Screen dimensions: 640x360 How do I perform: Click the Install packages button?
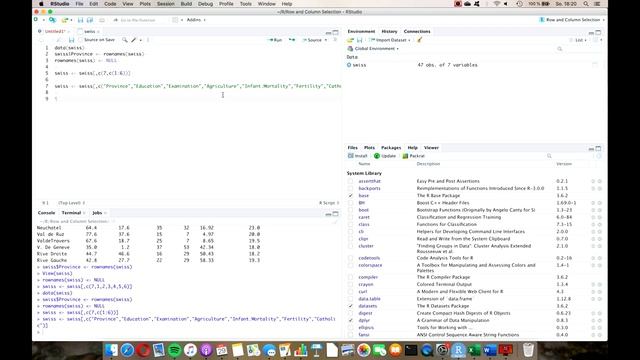coord(358,156)
